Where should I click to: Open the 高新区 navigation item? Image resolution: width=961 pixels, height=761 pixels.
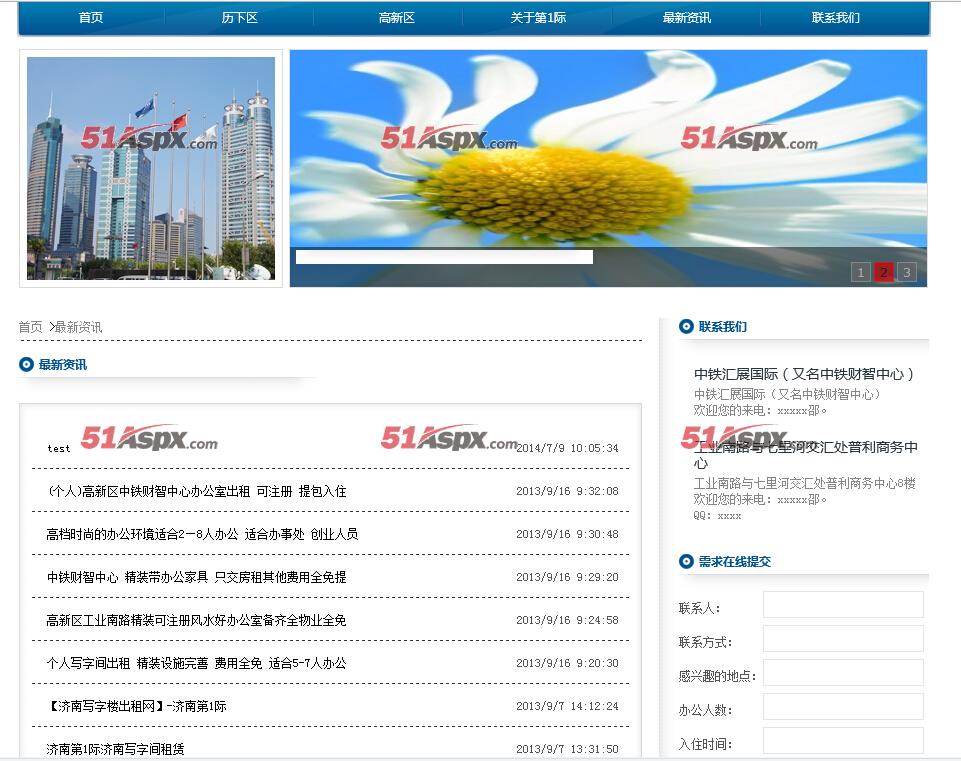(397, 18)
